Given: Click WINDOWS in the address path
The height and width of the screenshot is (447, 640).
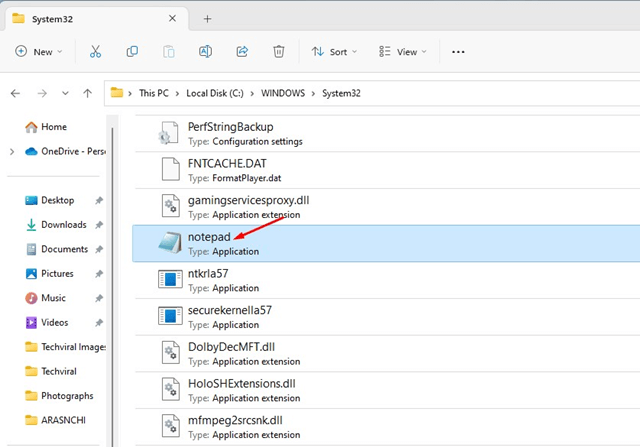Looking at the screenshot, I should (286, 93).
